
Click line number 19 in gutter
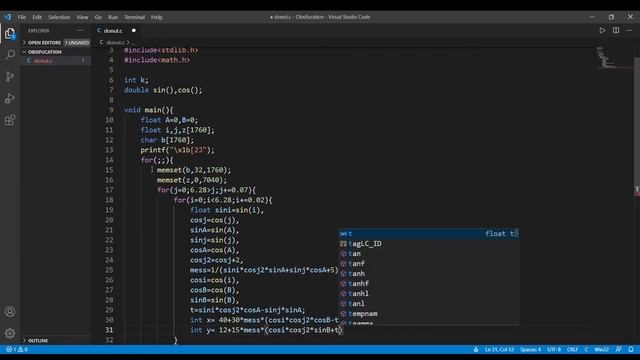tap(109, 210)
